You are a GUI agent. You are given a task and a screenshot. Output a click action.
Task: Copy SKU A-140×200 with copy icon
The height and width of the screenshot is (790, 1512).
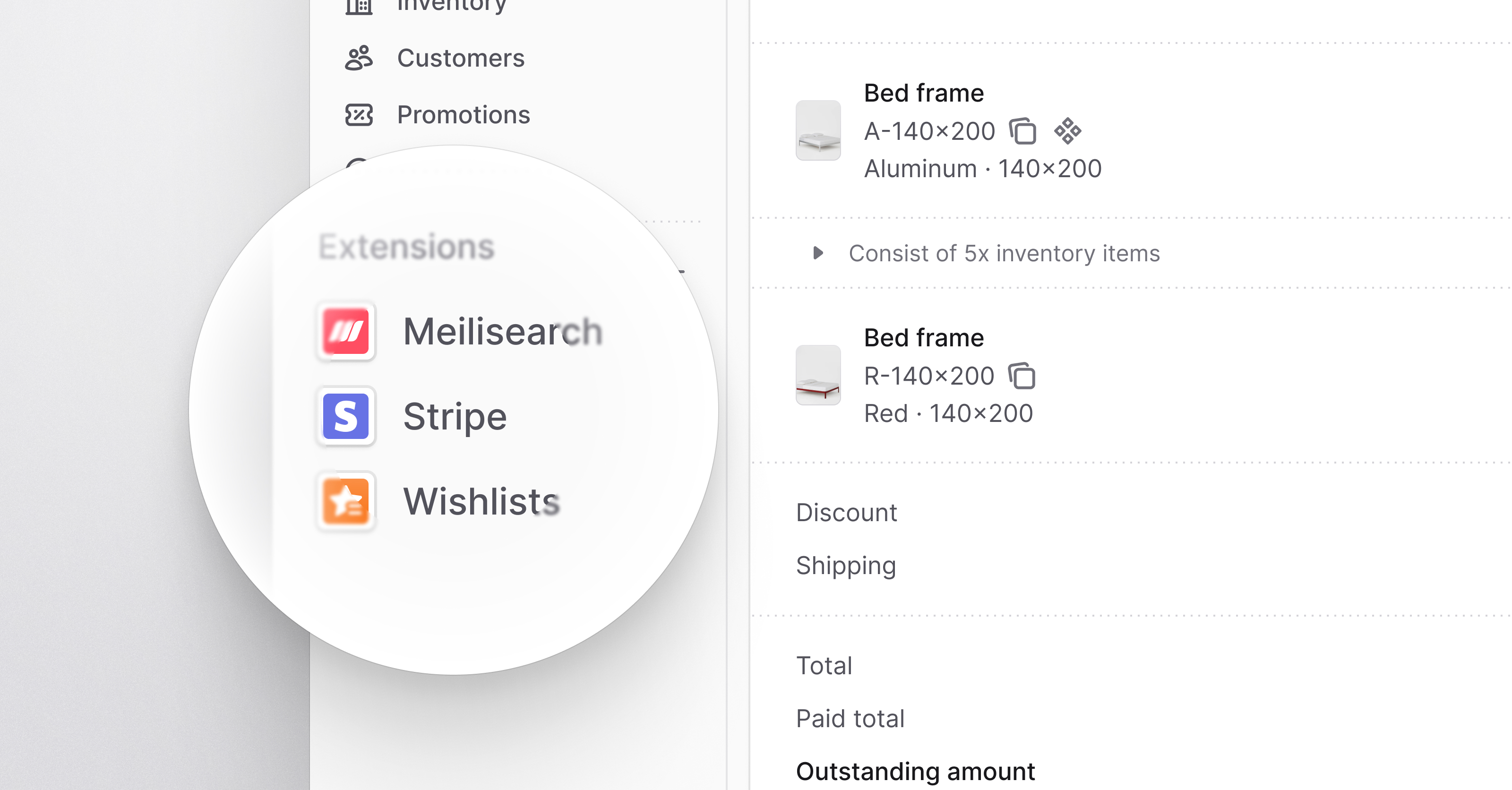click(1022, 131)
